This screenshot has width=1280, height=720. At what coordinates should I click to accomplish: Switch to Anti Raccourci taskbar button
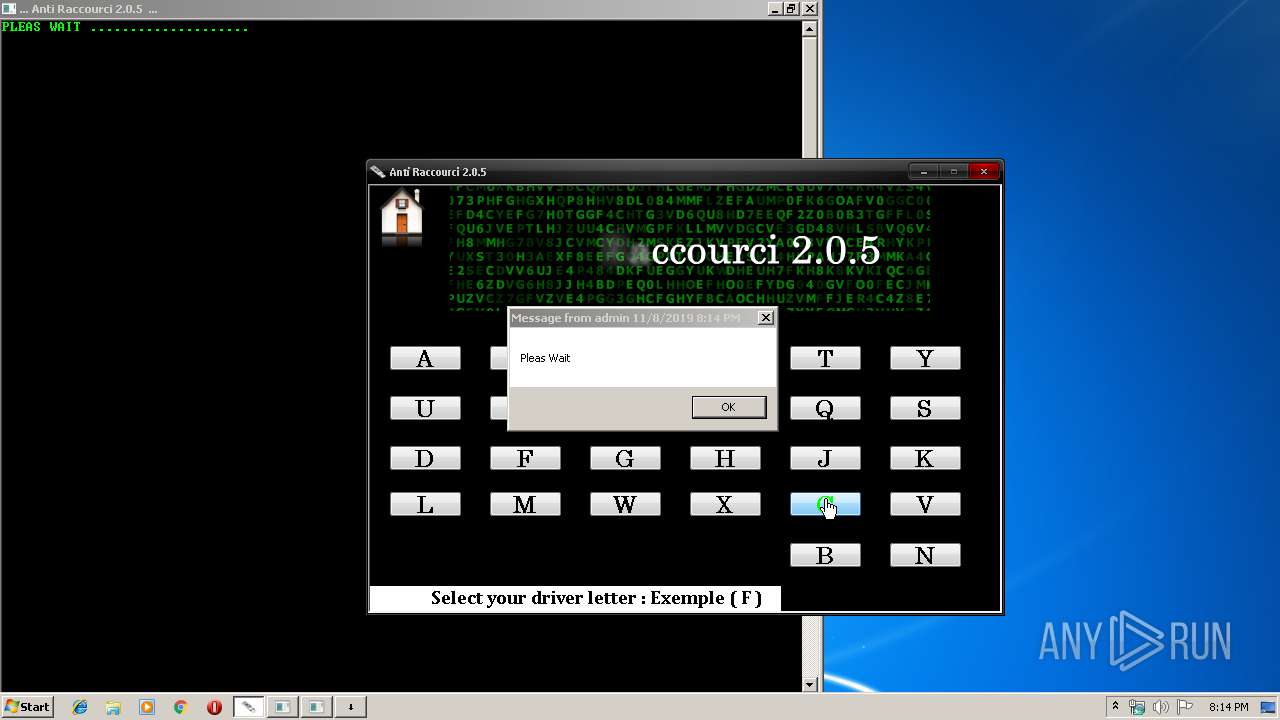pos(248,707)
